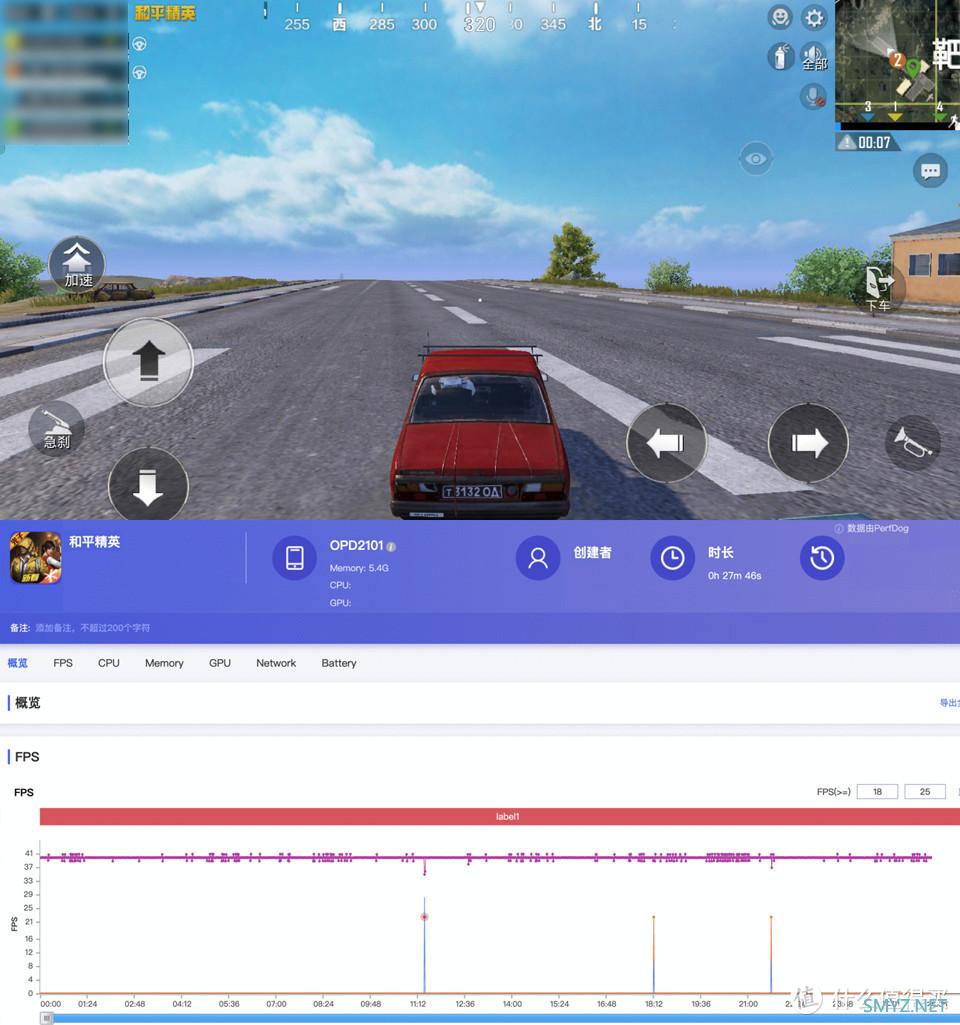This screenshot has height=1025, width=960.
Task: Toggle the eye free-look button
Action: coord(756,159)
